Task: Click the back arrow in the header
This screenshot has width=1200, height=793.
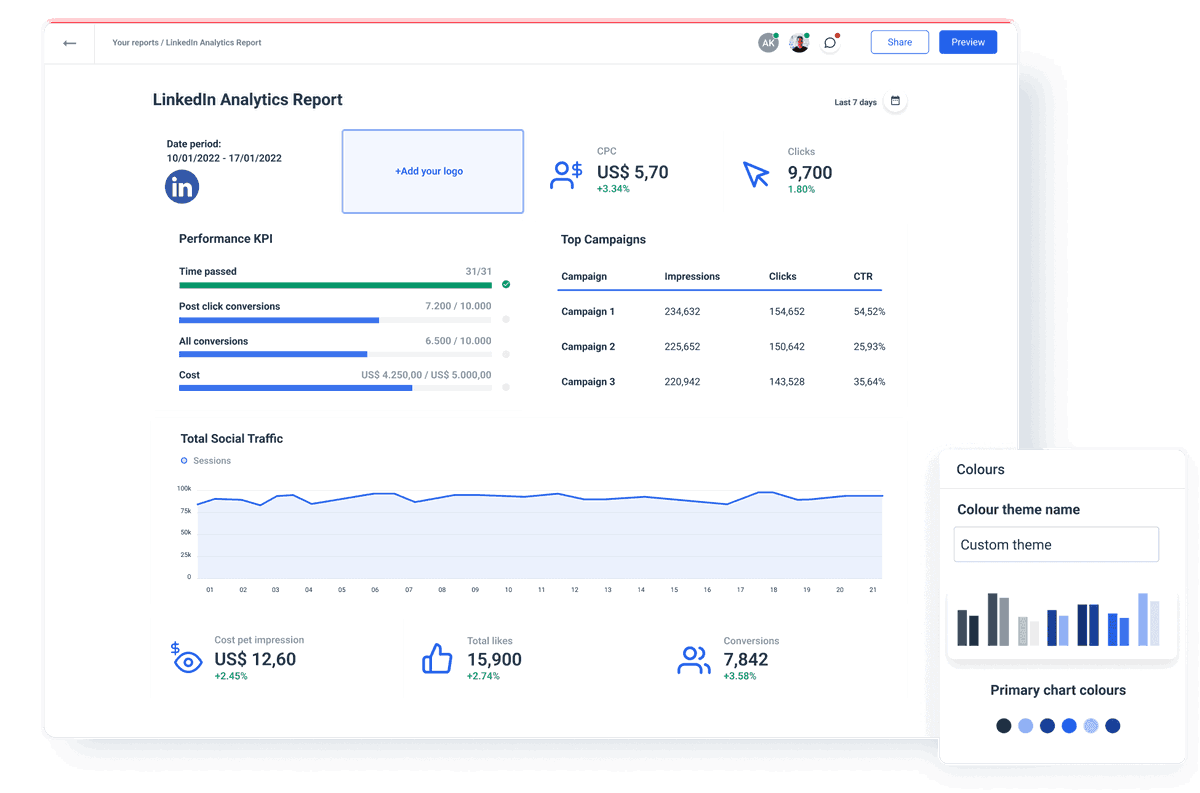Action: [x=69, y=42]
